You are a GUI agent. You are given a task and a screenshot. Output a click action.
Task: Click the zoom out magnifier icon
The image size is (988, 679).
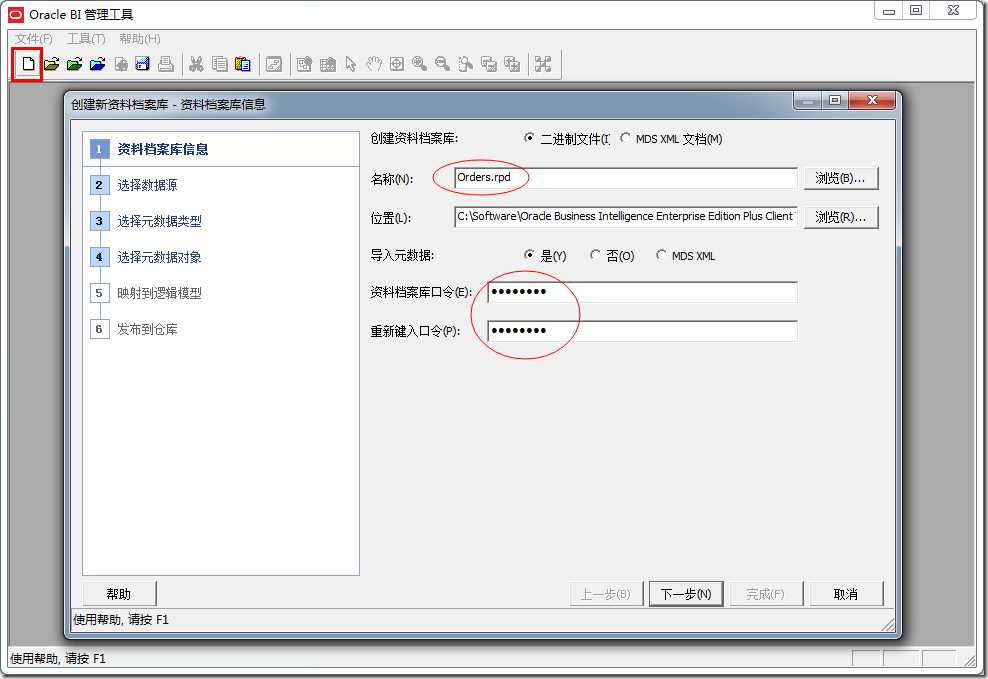pyautogui.click(x=442, y=64)
